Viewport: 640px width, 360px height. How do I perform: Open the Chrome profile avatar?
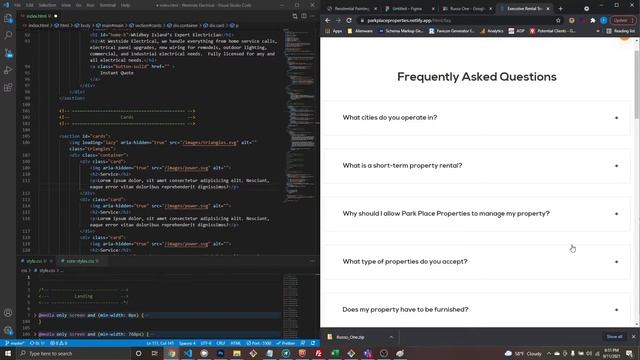click(604, 20)
